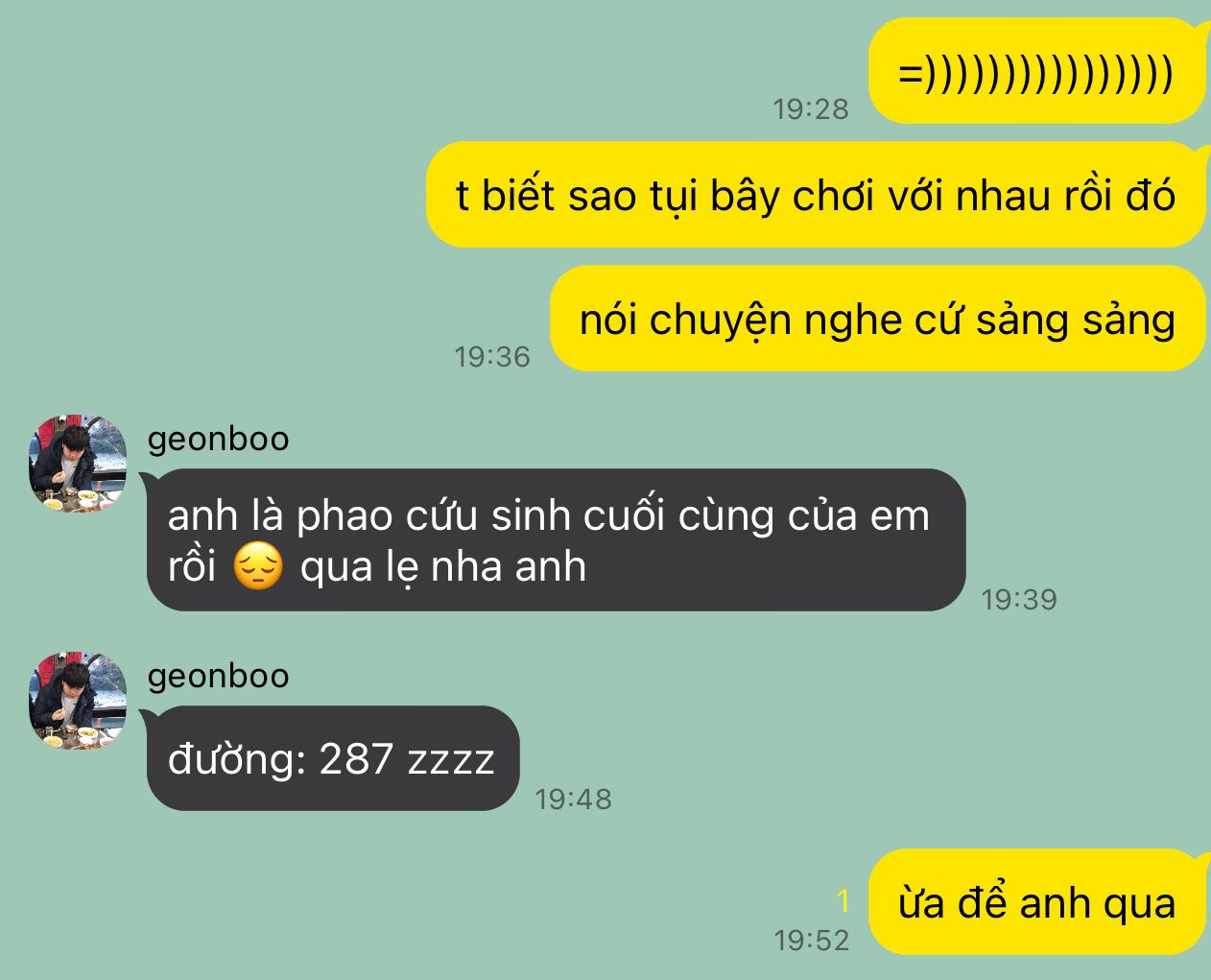Open geonboo's avatar above the 'phao cứu sinh' message
The height and width of the screenshot is (980, 1211).
point(78,464)
